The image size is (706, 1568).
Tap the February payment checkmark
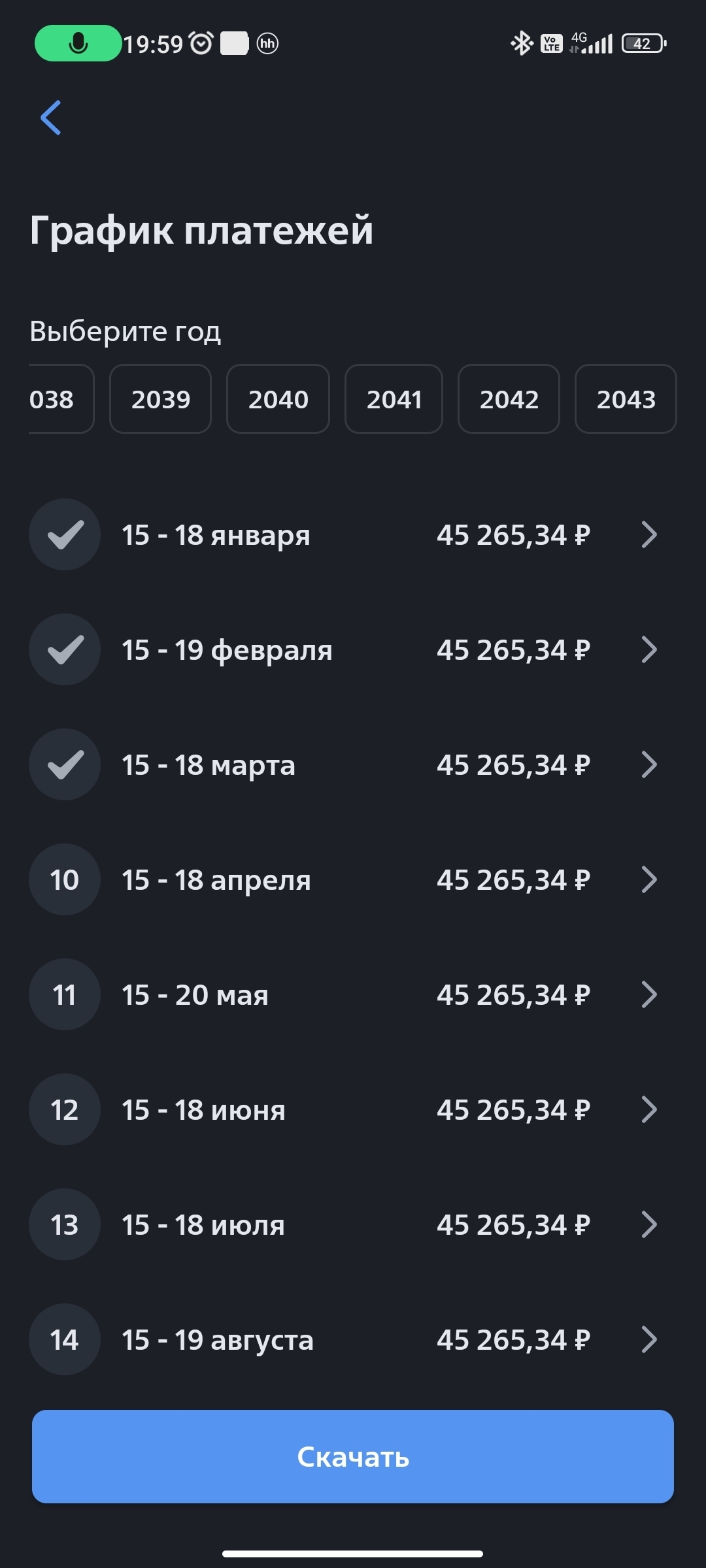click(x=64, y=649)
